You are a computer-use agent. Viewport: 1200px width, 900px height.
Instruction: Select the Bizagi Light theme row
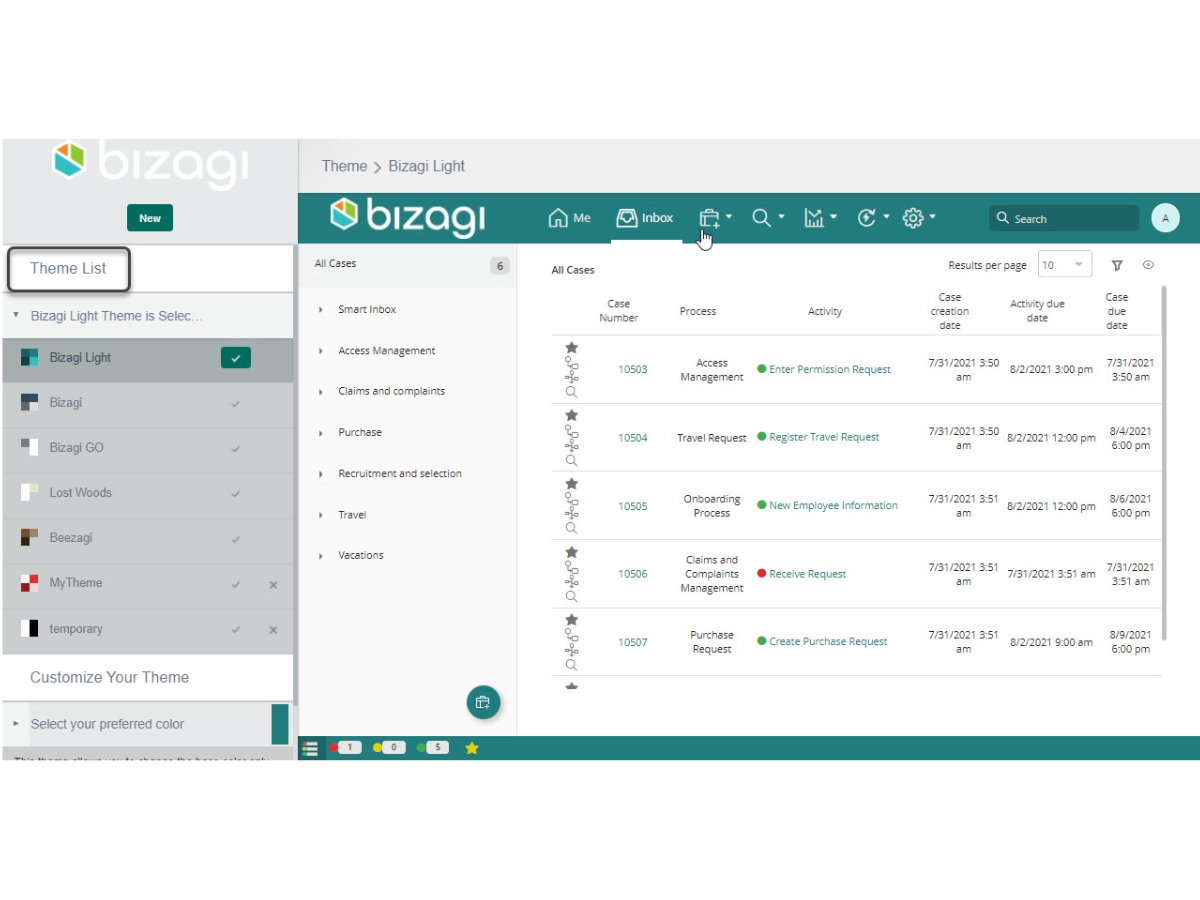pos(148,358)
